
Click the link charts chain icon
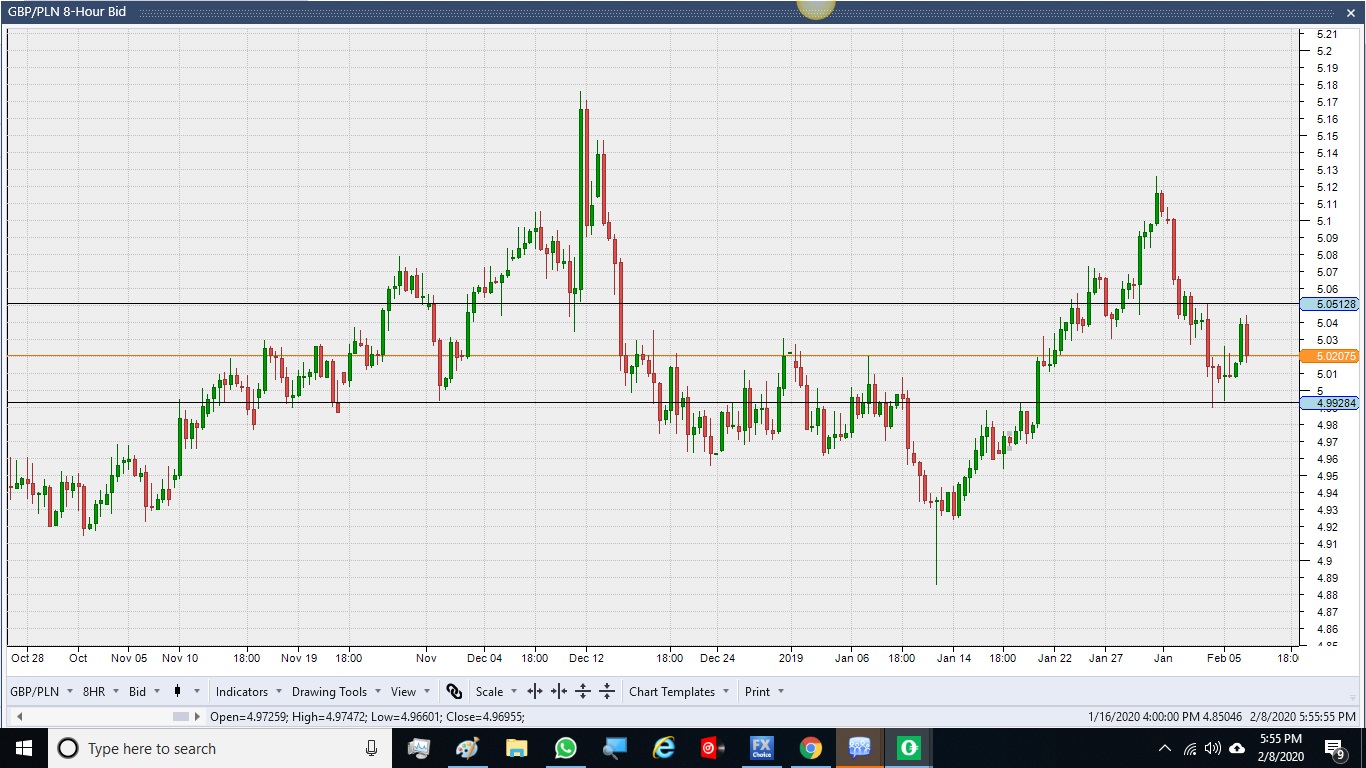(454, 691)
